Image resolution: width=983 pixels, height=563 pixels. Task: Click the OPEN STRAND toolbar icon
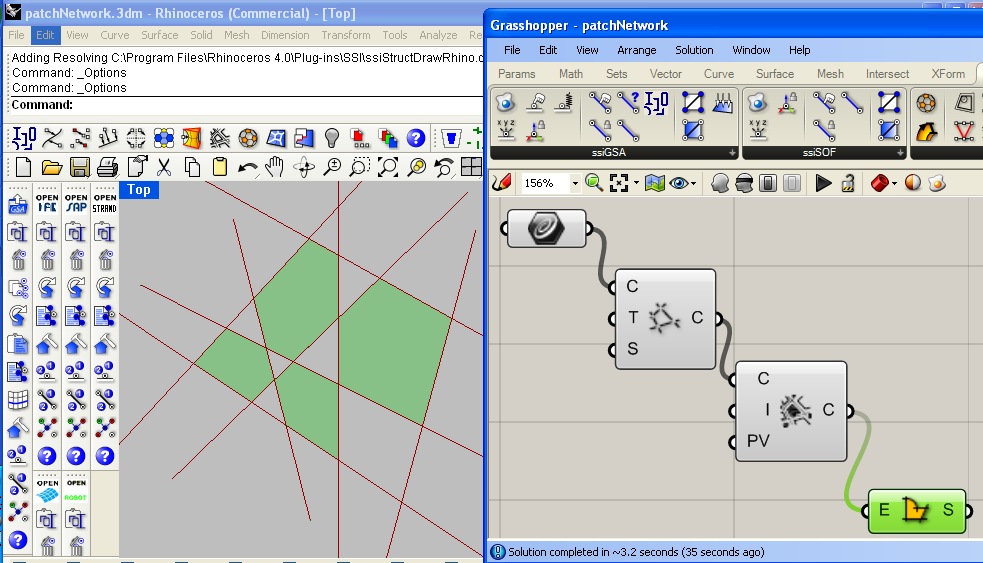(105, 203)
